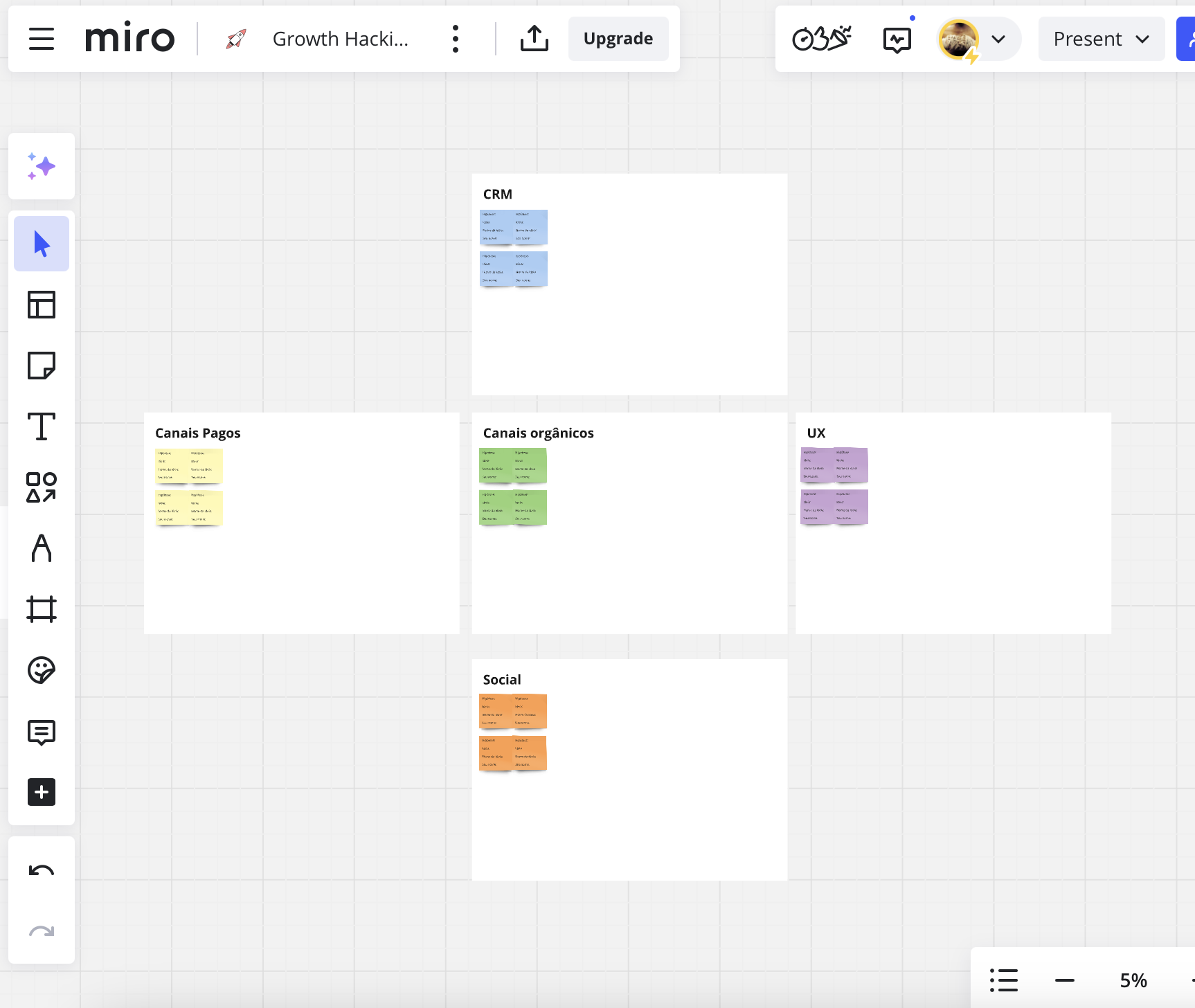Select the Frame tool
Viewport: 1195px width, 1008px height.
42,609
